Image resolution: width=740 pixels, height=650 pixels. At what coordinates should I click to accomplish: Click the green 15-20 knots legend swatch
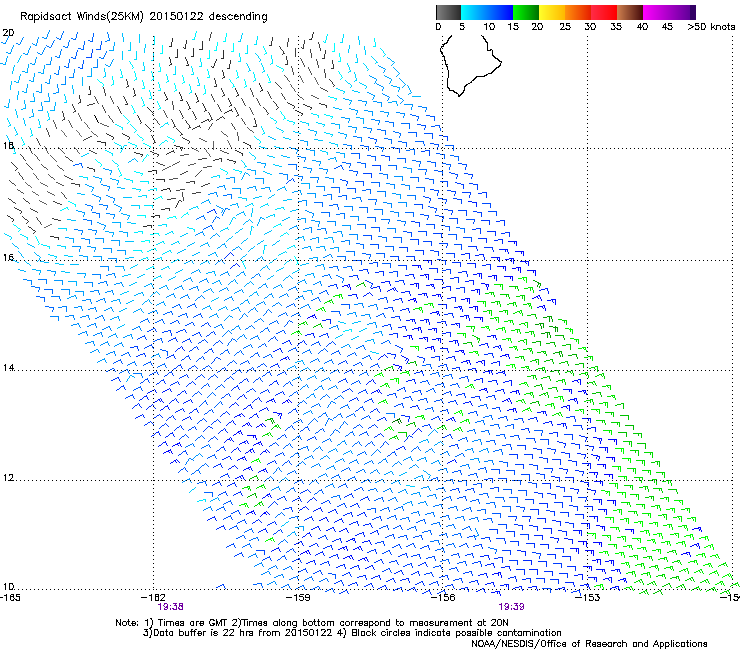[x=526, y=12]
